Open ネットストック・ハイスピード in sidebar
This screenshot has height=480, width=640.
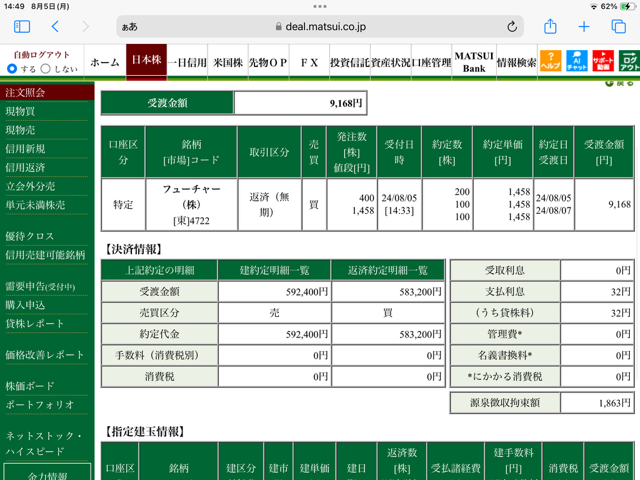click(x=43, y=443)
